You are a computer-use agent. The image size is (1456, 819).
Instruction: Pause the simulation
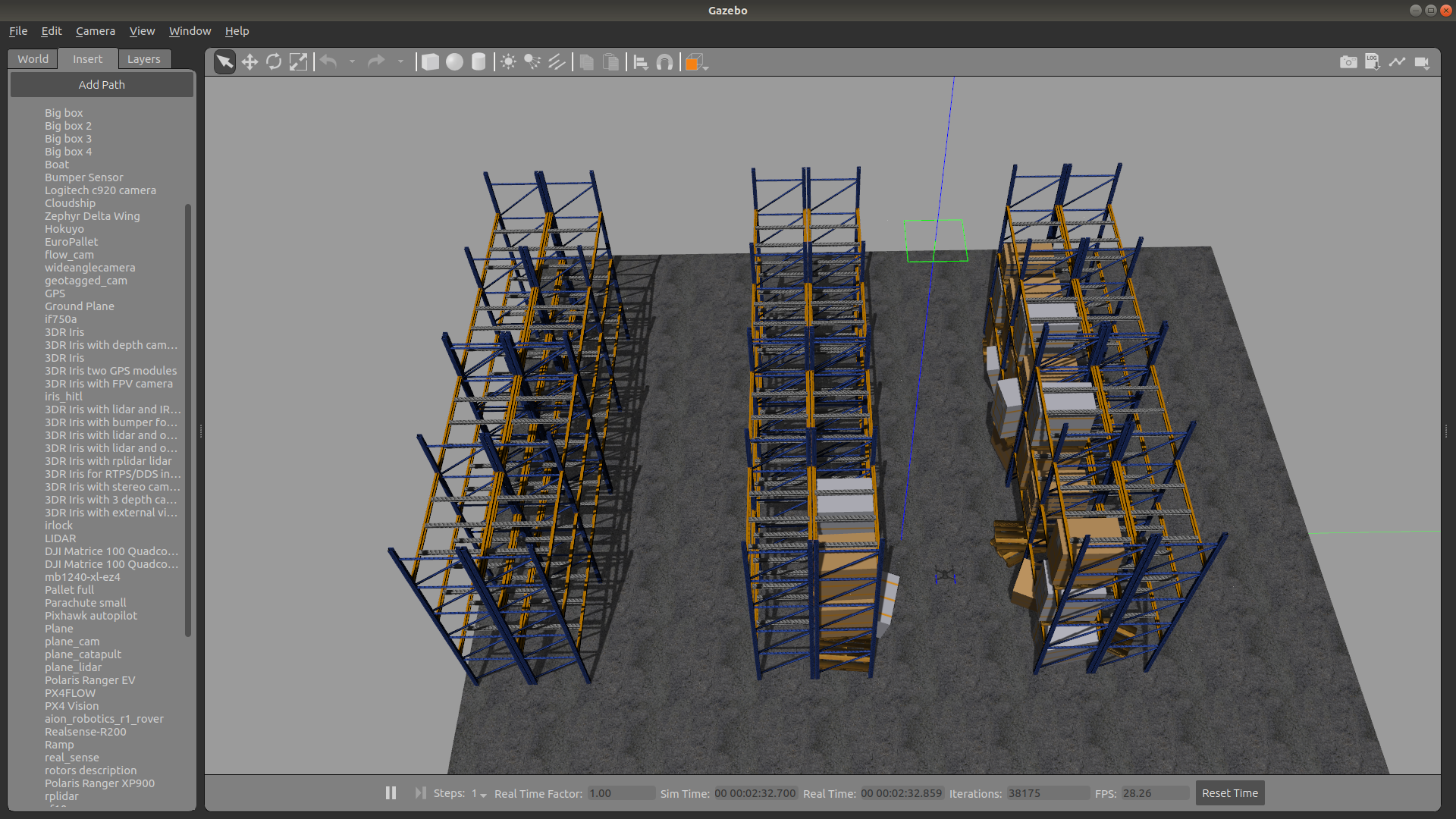(391, 793)
